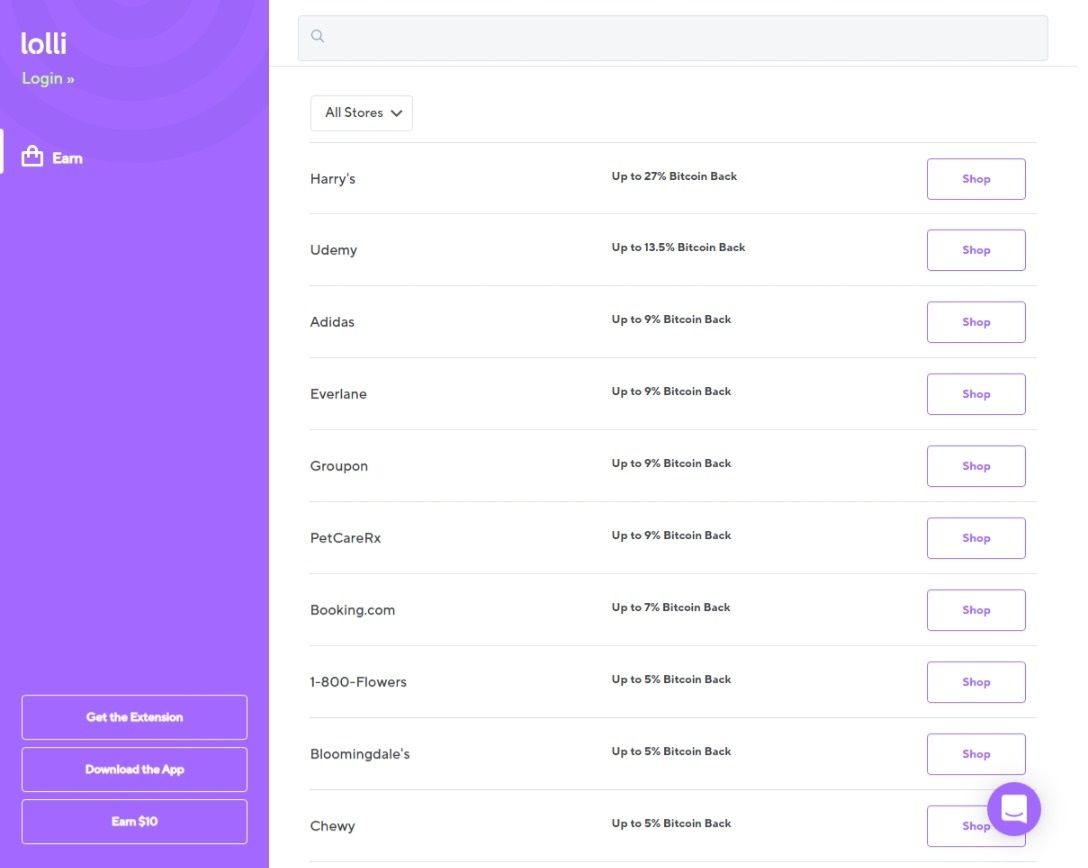Click Shop next to Groupon

tap(976, 466)
